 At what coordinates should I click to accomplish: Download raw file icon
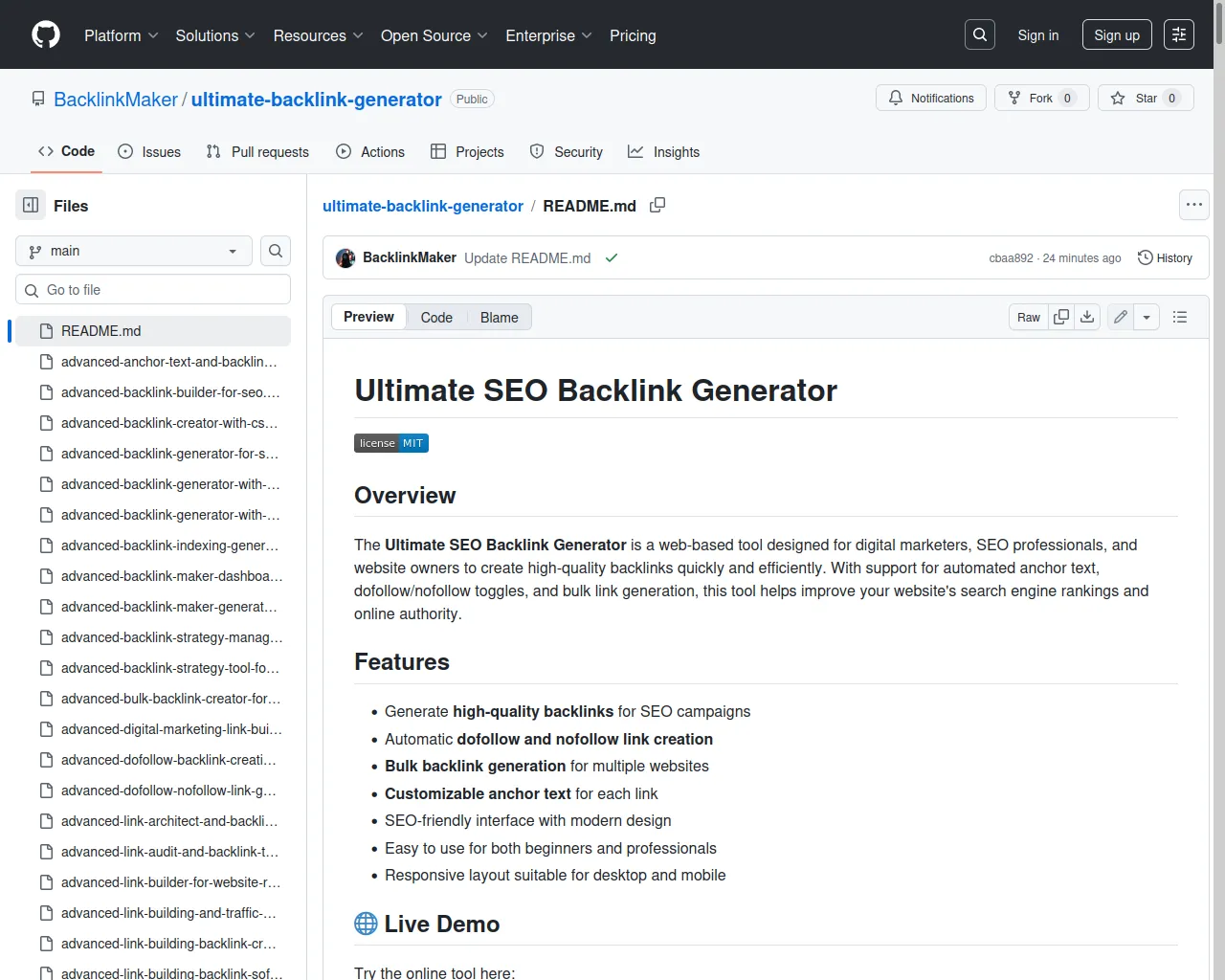[1087, 317]
